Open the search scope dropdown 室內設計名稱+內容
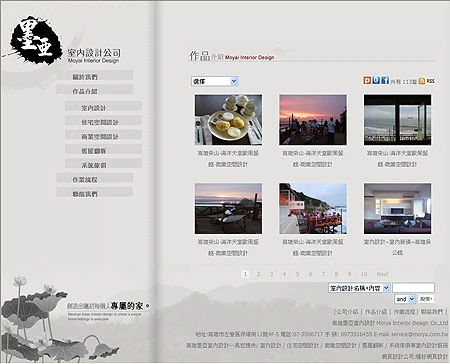This screenshot has height=364, width=450. pyautogui.click(x=359, y=288)
